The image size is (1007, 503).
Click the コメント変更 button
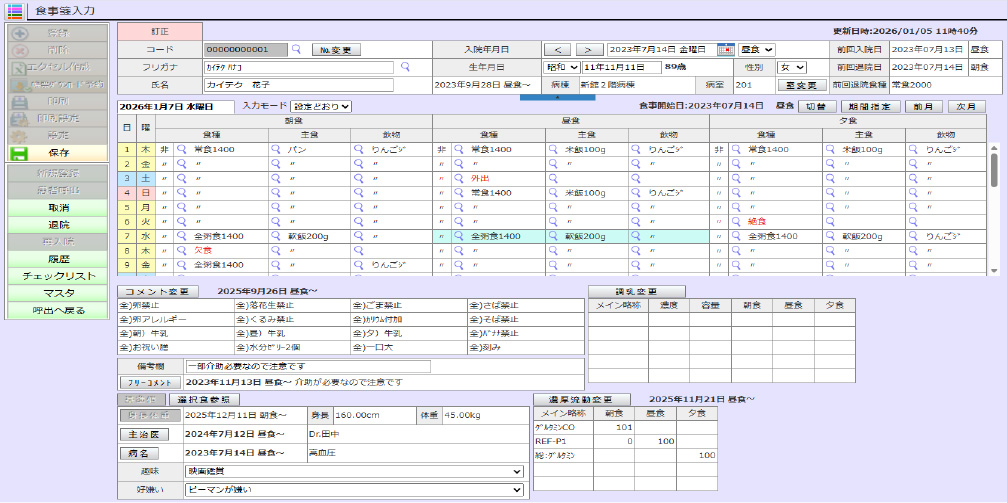[156, 291]
